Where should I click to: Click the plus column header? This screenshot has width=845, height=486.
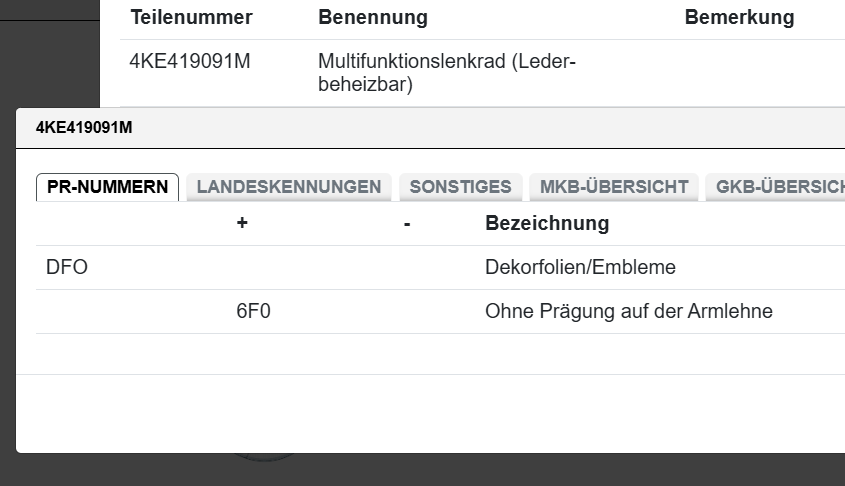pyautogui.click(x=242, y=223)
